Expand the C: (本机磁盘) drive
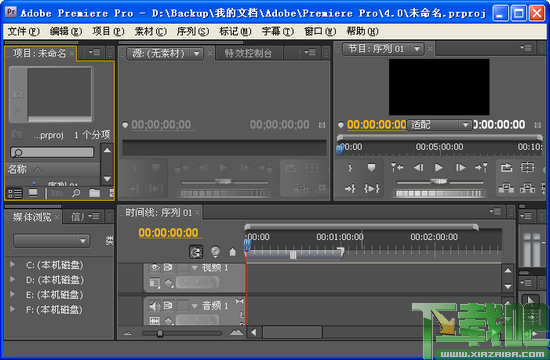This screenshot has width=550, height=360. [12, 265]
